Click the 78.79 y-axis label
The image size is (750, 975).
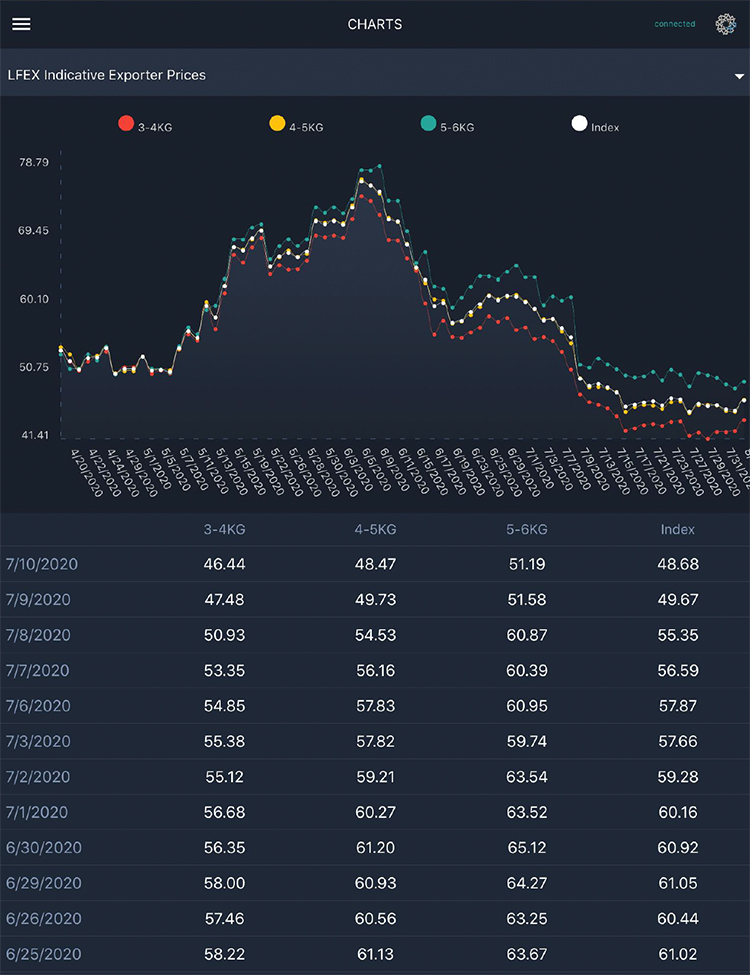pyautogui.click(x=34, y=163)
